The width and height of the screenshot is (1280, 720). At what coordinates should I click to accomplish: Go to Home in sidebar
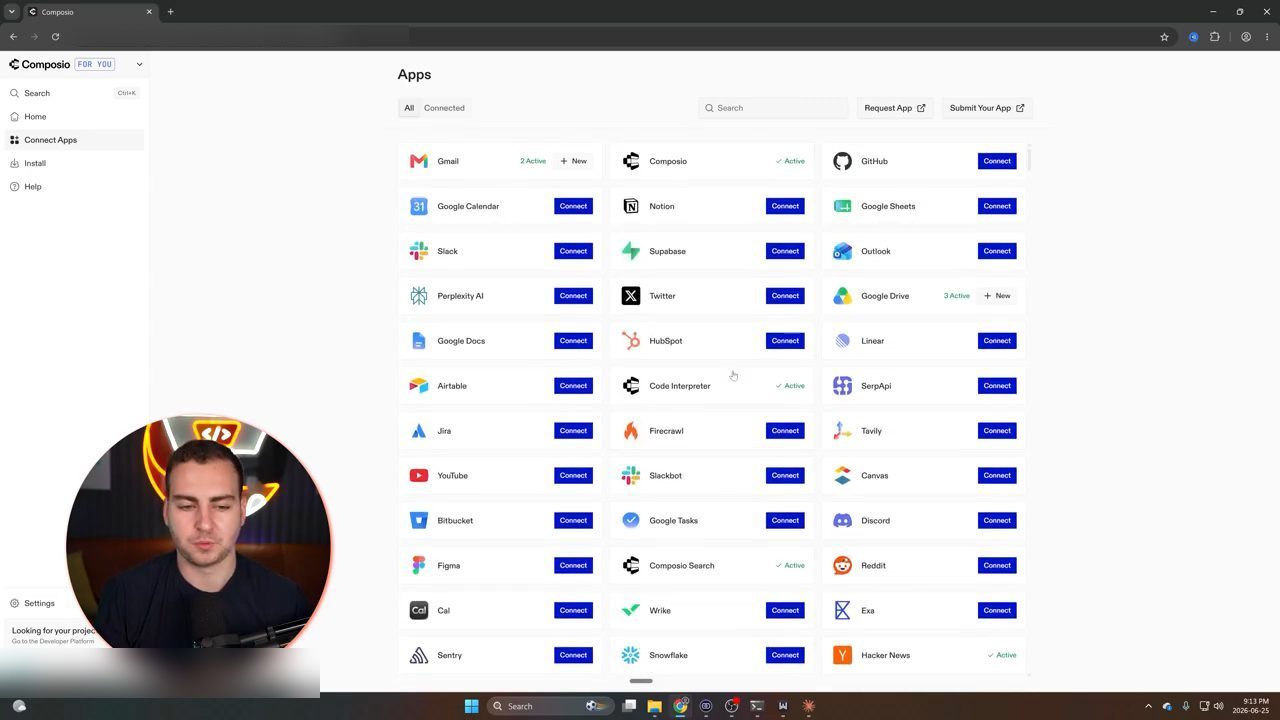point(75,117)
